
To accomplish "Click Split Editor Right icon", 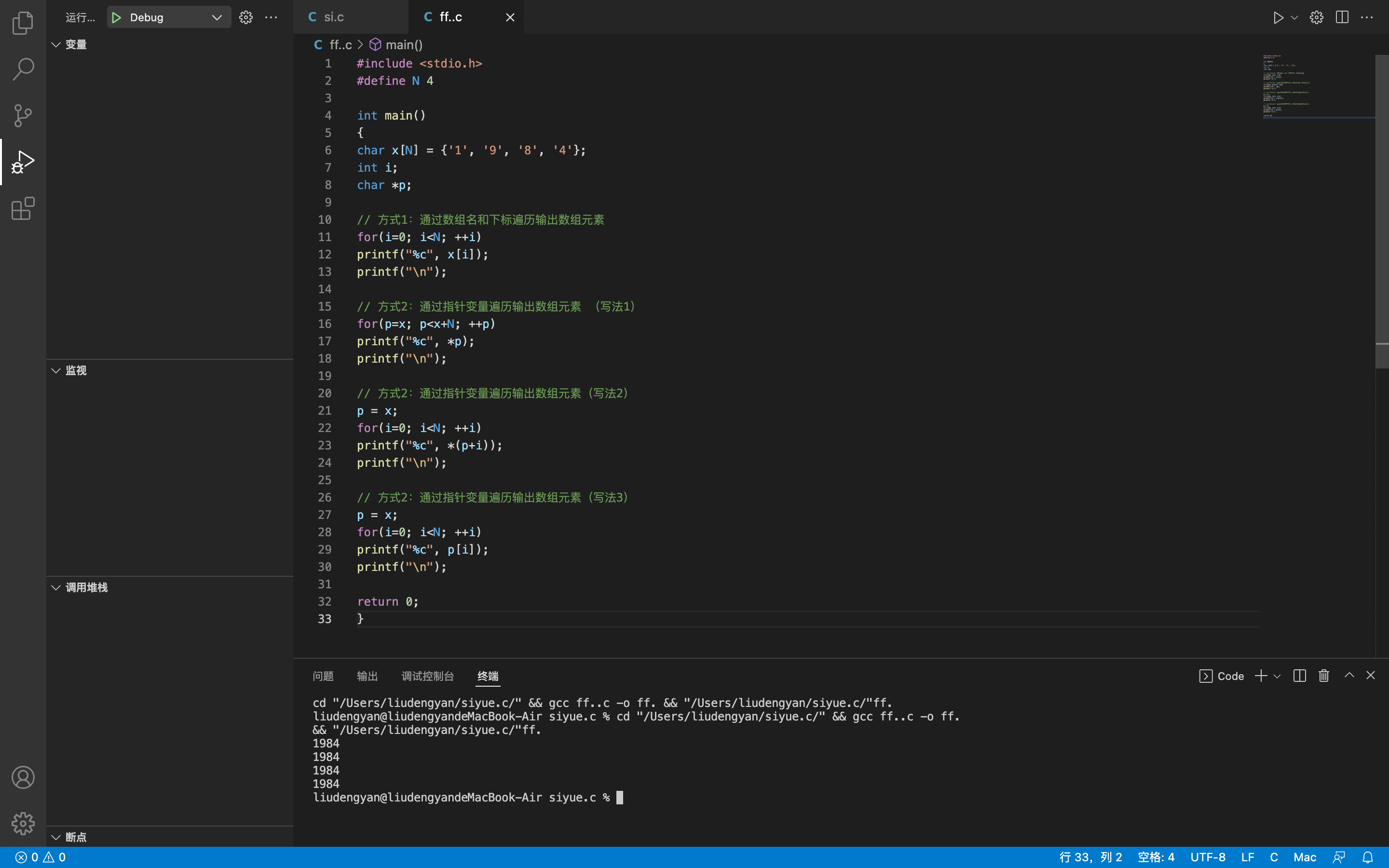I will click(1342, 17).
